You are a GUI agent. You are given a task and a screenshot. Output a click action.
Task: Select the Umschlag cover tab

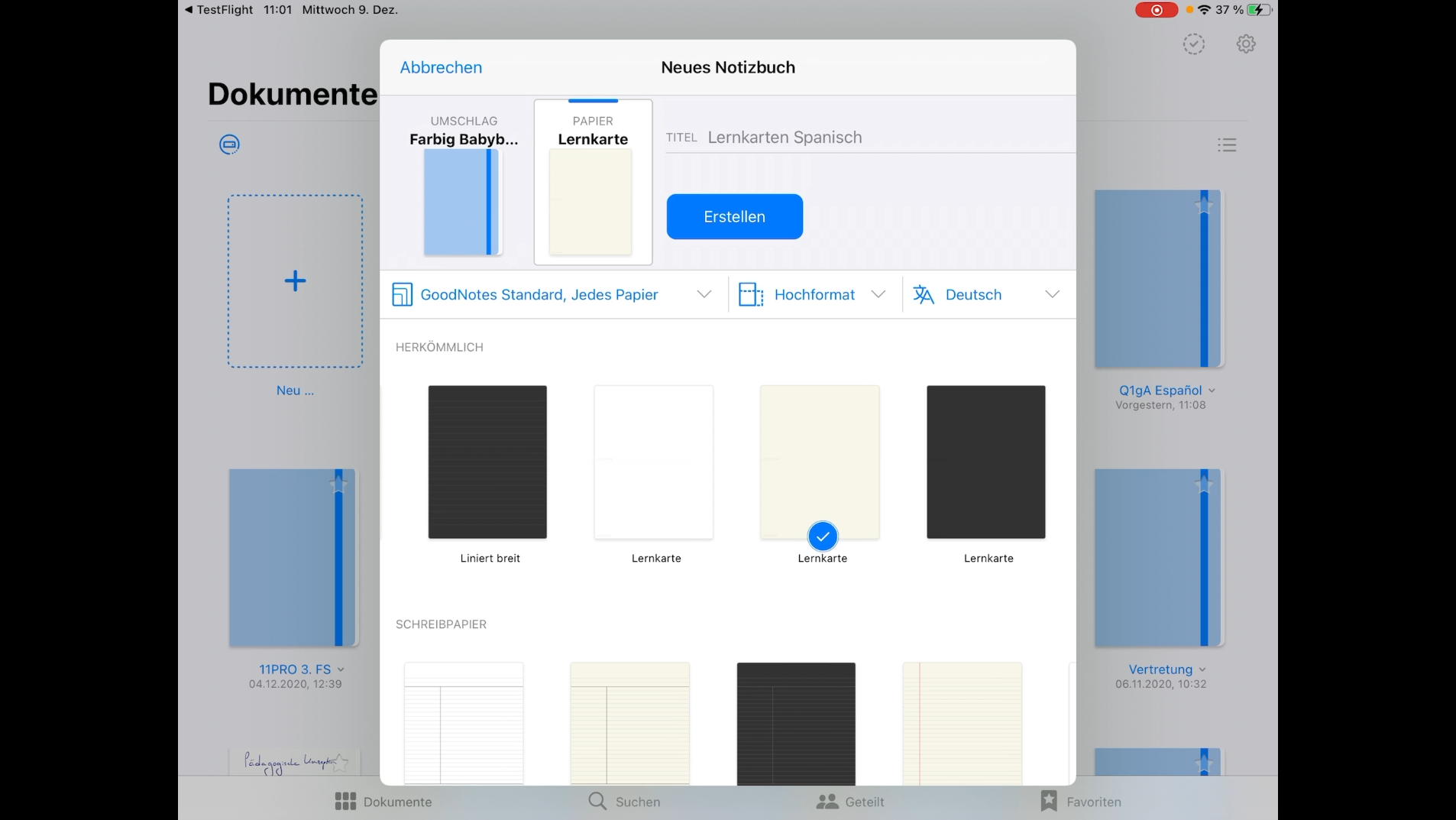pyautogui.click(x=464, y=183)
